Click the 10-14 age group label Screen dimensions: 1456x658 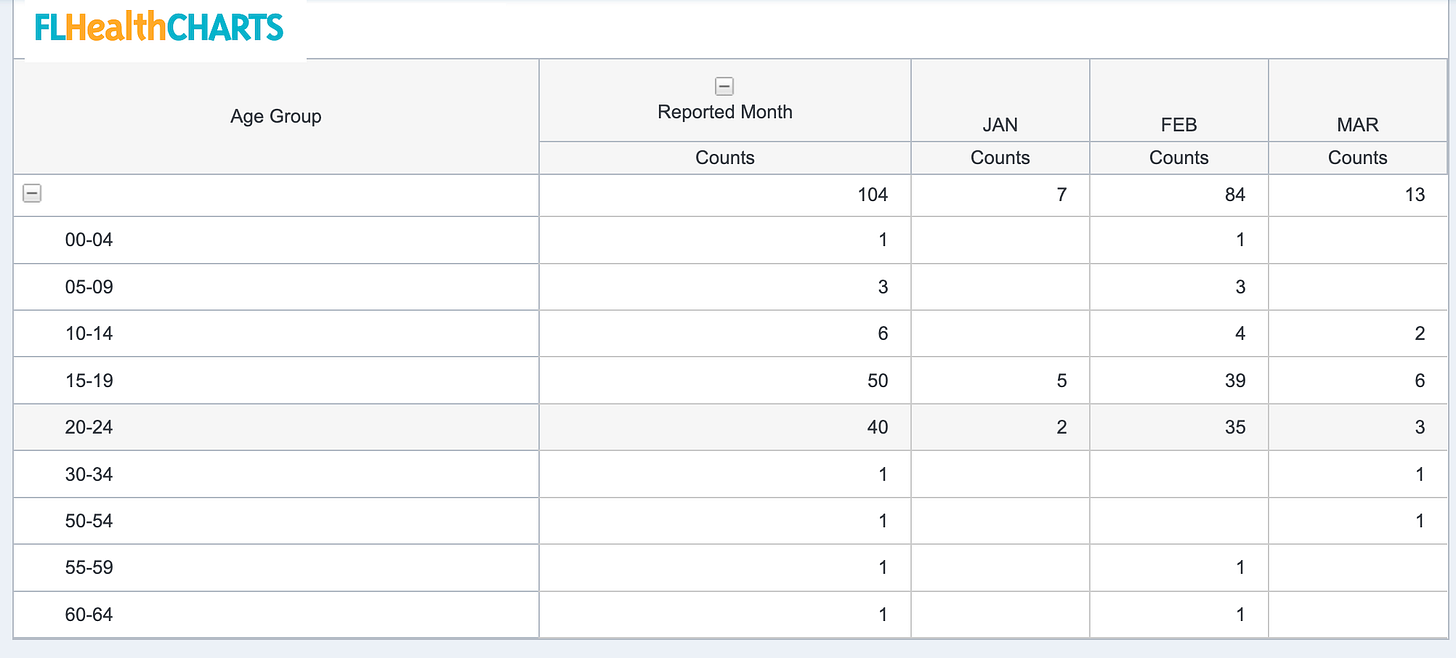click(91, 334)
